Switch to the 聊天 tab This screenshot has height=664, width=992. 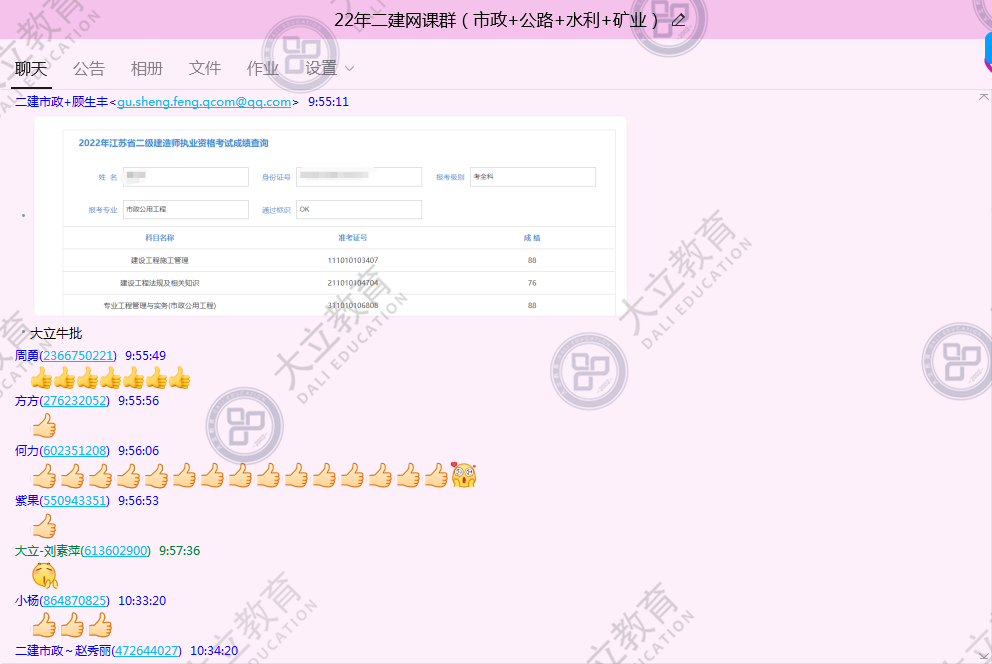(x=31, y=68)
